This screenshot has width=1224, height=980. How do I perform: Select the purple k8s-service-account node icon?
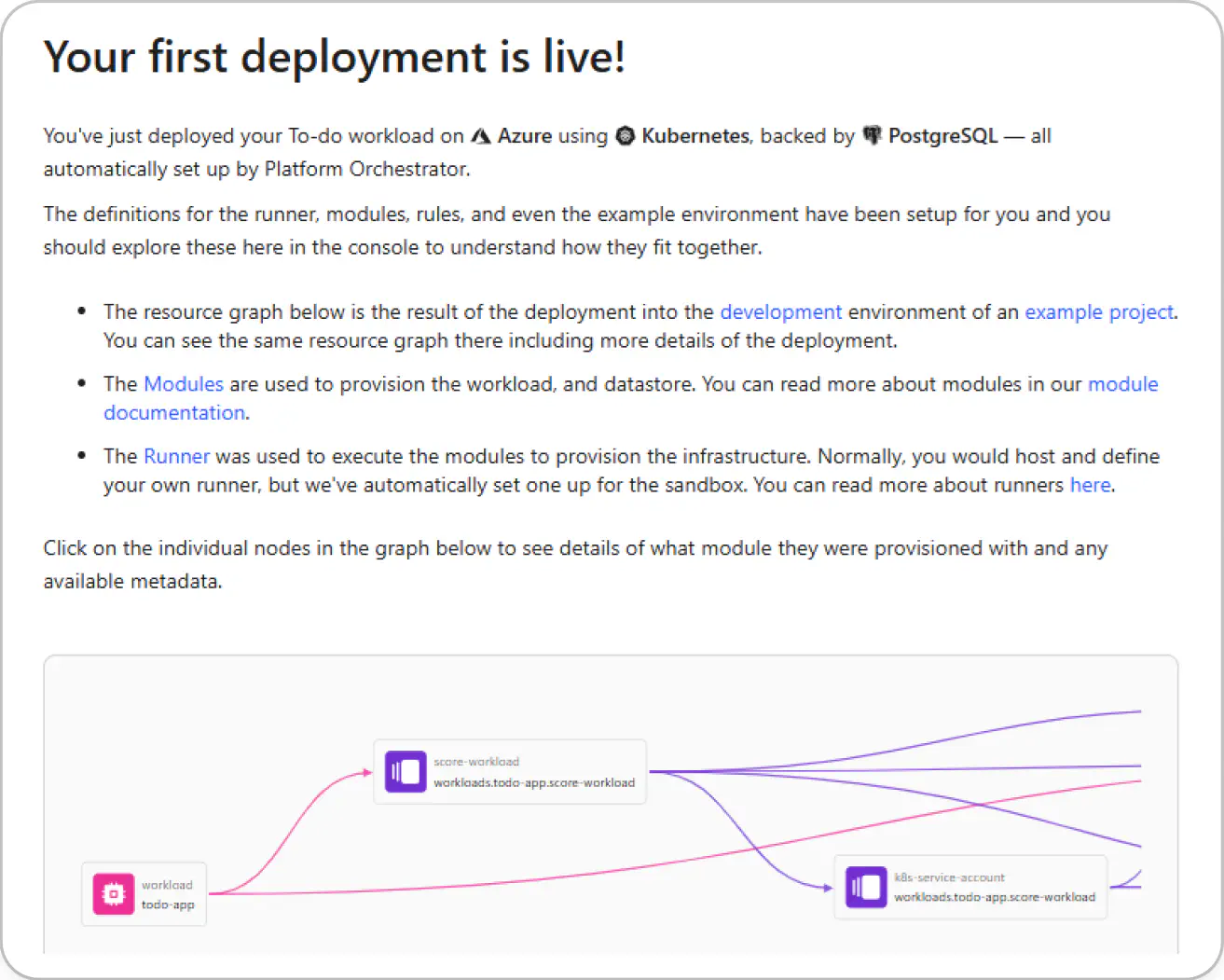866,887
